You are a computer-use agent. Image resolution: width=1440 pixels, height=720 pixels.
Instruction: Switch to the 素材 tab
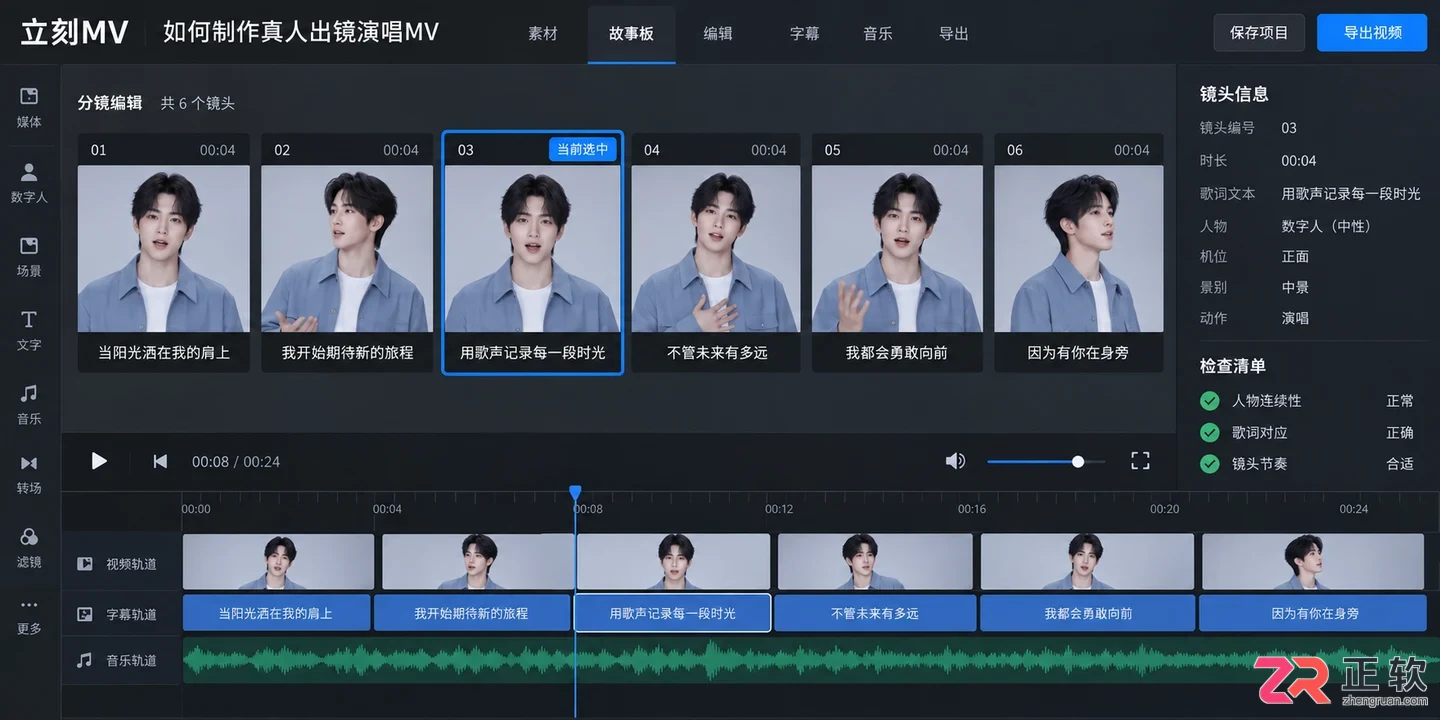click(543, 33)
